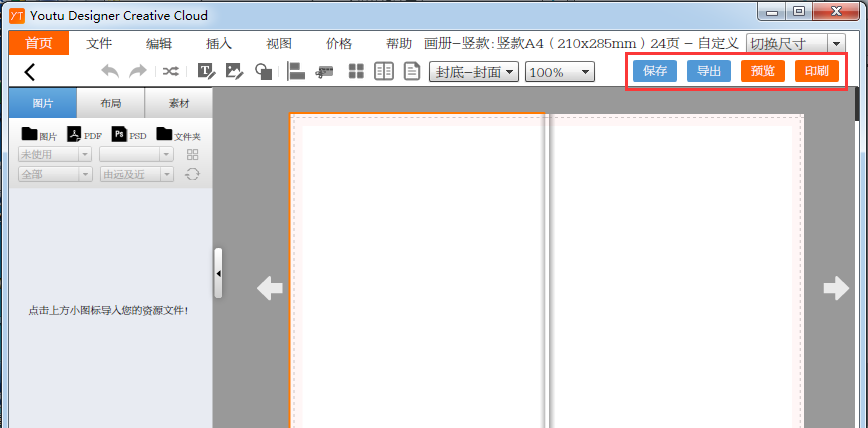Switch to the 素材 panel tab
The width and height of the screenshot is (868, 428).
[178, 103]
